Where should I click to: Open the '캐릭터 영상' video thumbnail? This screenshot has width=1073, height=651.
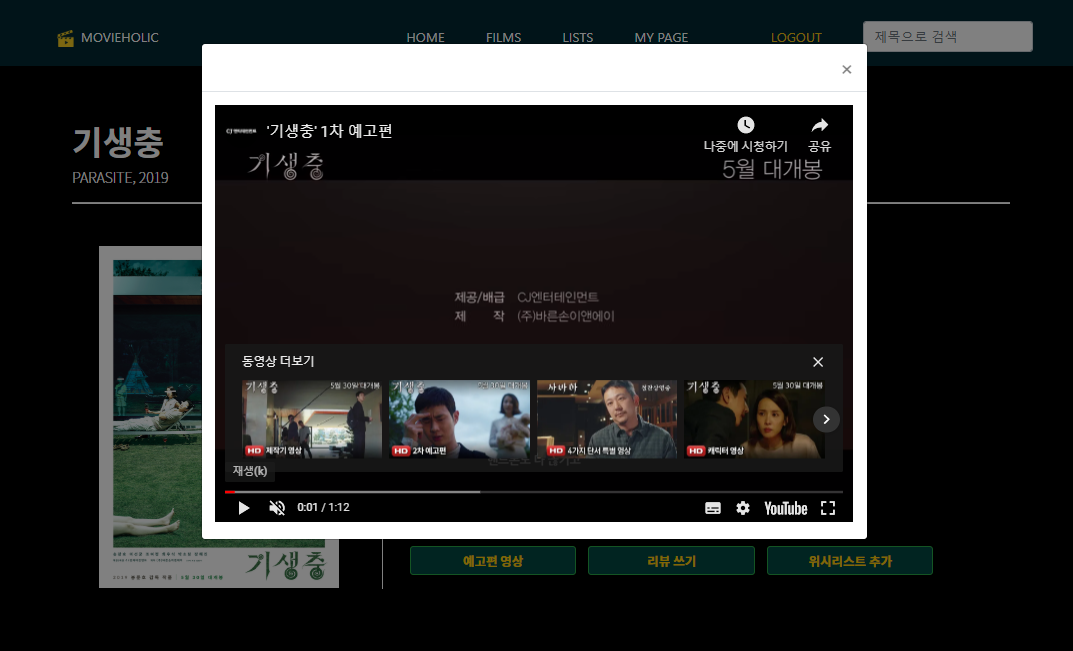pyautogui.click(x=754, y=419)
